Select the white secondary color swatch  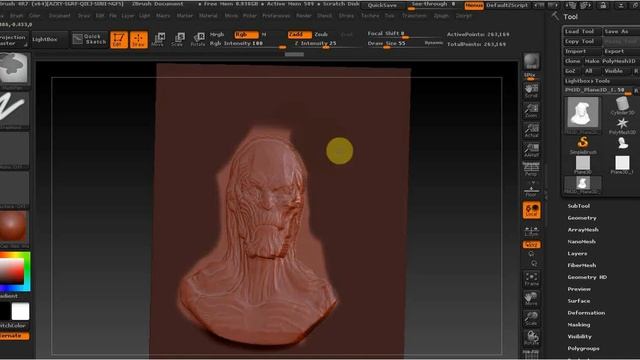tap(20, 311)
